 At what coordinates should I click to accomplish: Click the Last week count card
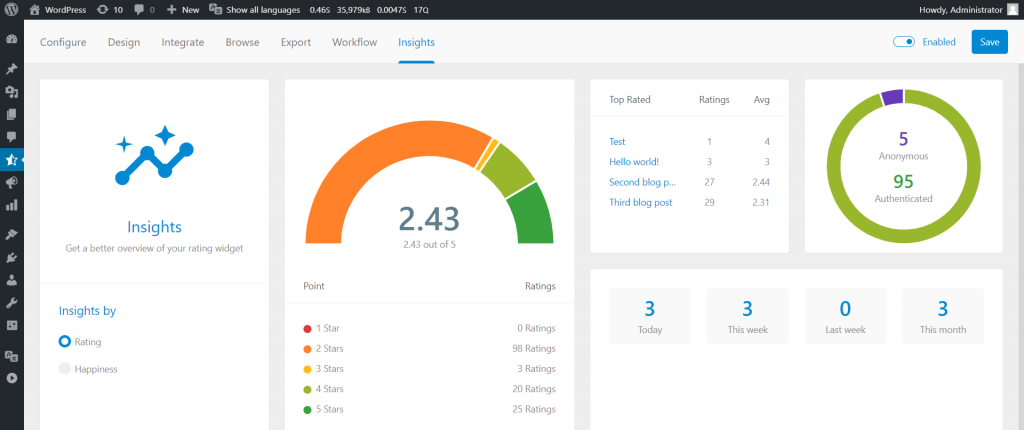[x=845, y=316]
